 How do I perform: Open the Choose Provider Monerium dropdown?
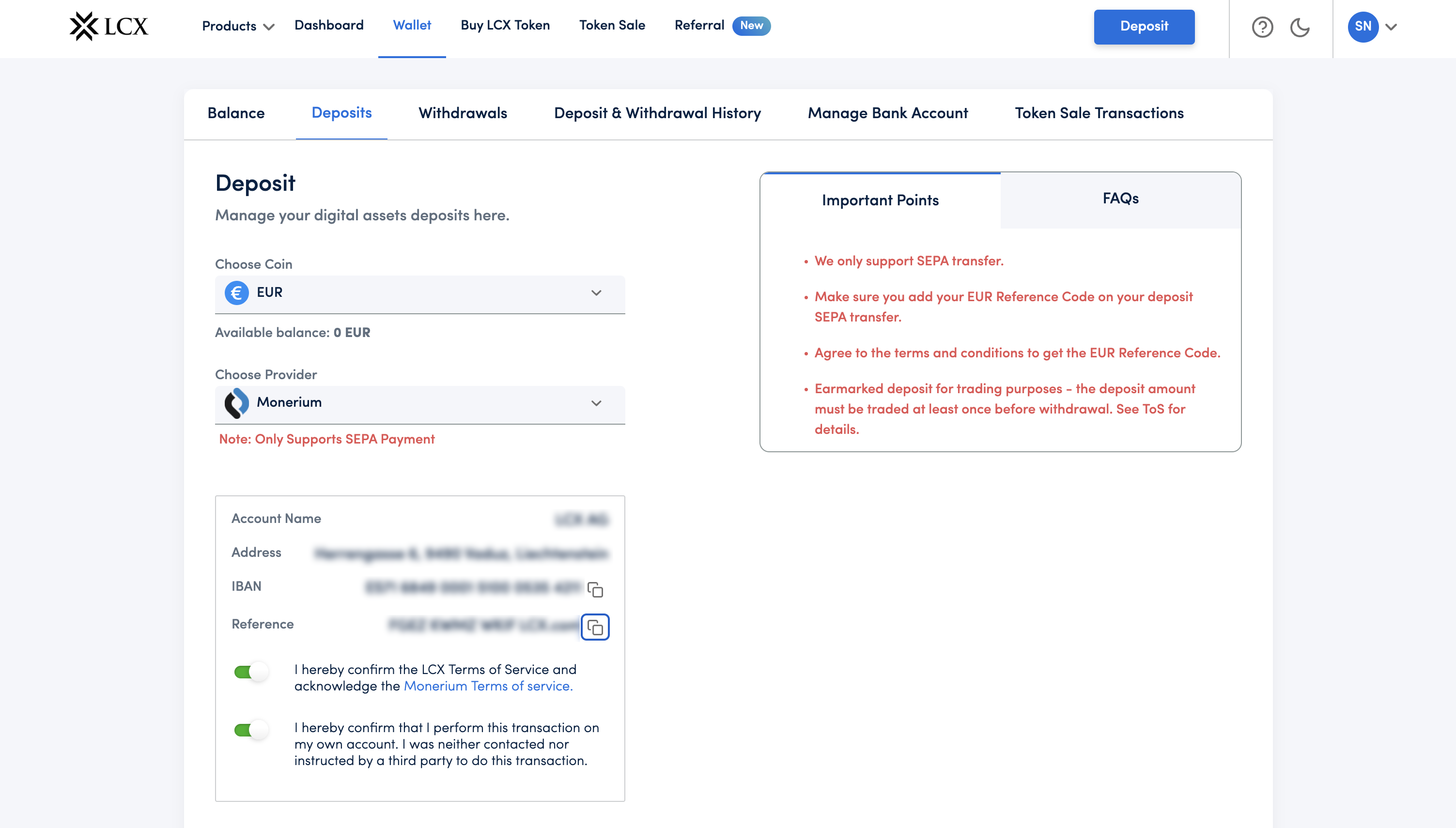[420, 404]
